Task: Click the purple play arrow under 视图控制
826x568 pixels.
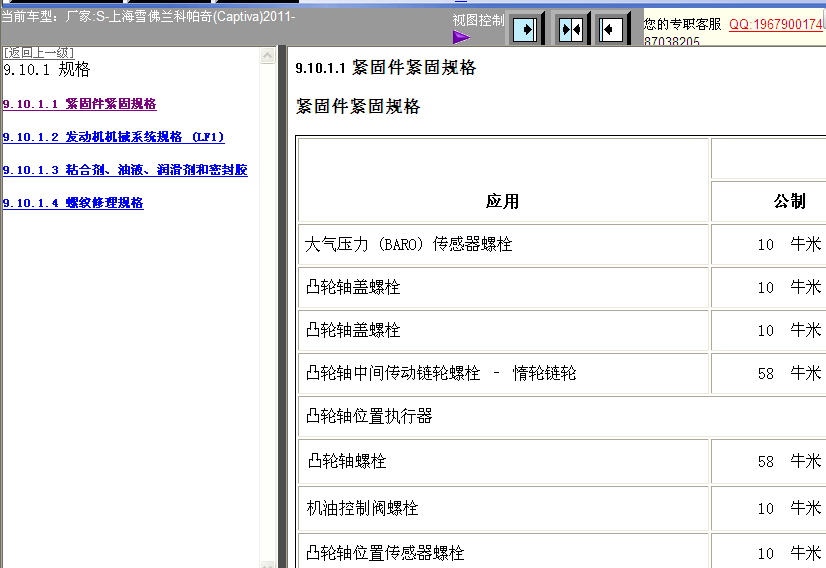Action: 461,37
